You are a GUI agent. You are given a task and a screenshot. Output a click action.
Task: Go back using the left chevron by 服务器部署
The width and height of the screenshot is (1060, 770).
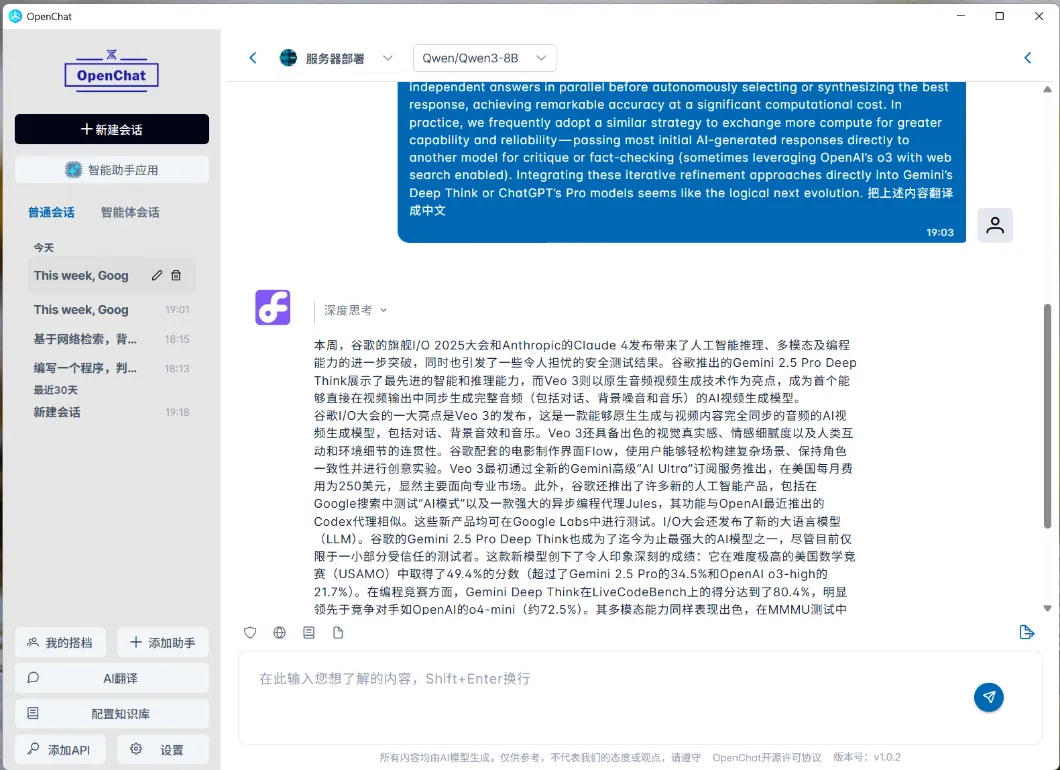253,58
